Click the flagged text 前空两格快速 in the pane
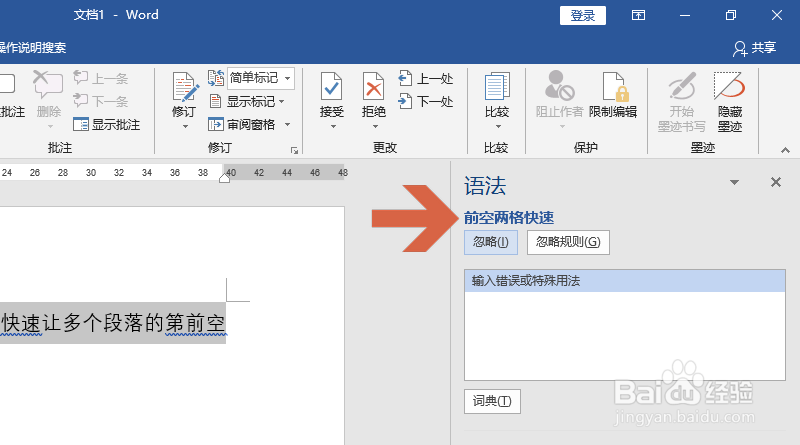The width and height of the screenshot is (800, 445). [x=509, y=218]
